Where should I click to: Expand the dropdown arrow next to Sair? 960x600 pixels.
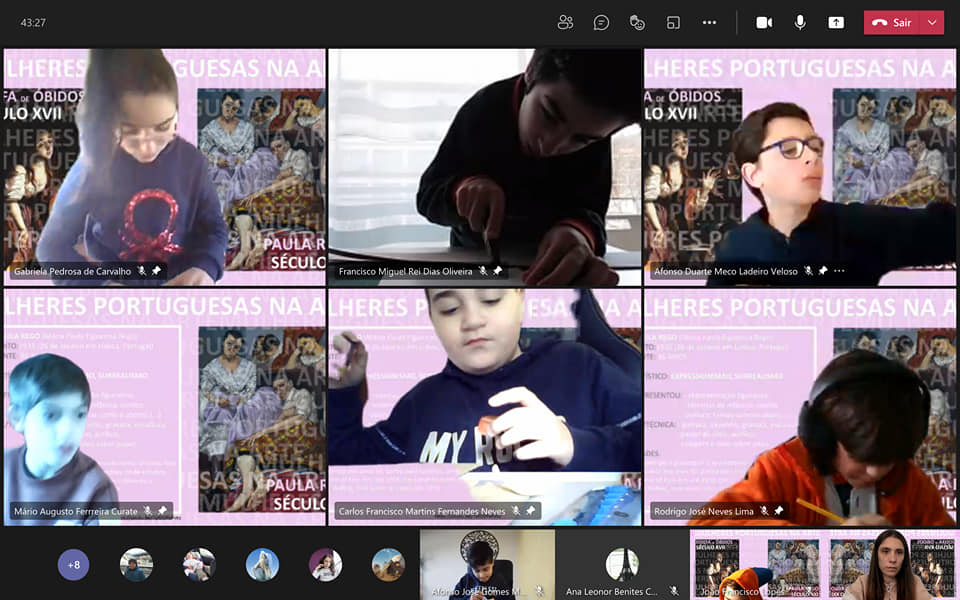point(933,22)
